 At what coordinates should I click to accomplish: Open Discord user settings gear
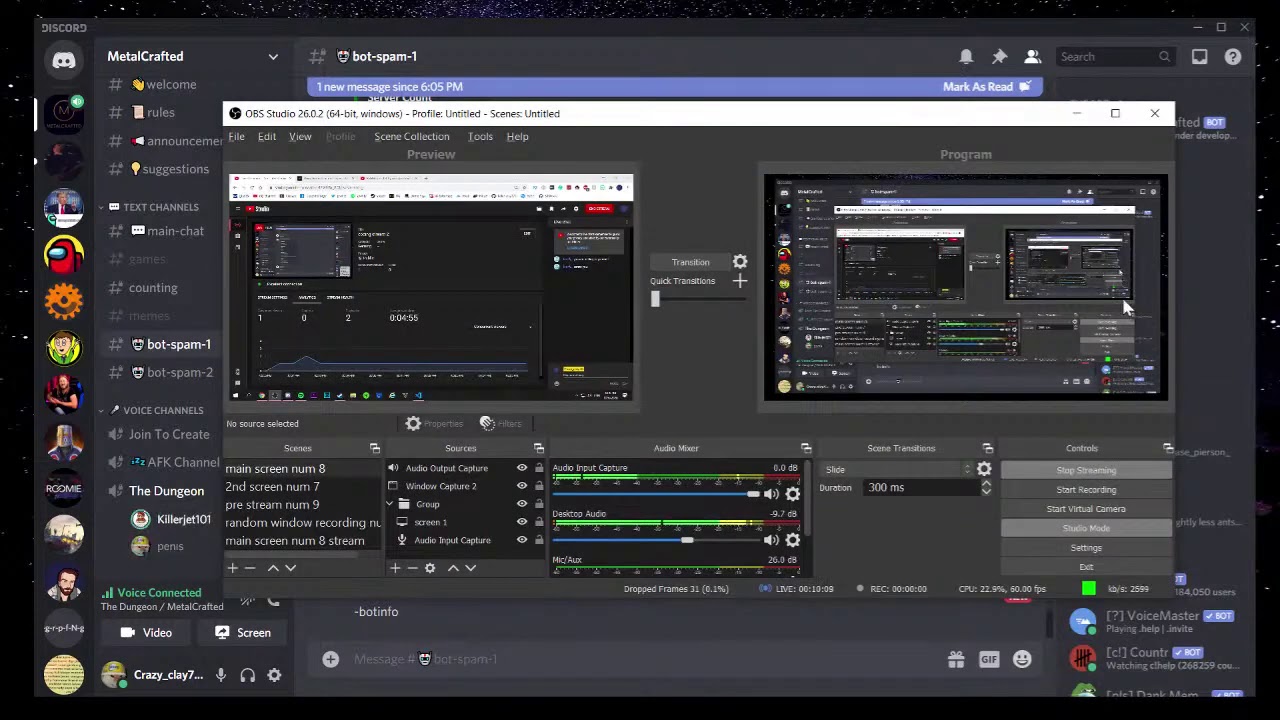coord(274,675)
